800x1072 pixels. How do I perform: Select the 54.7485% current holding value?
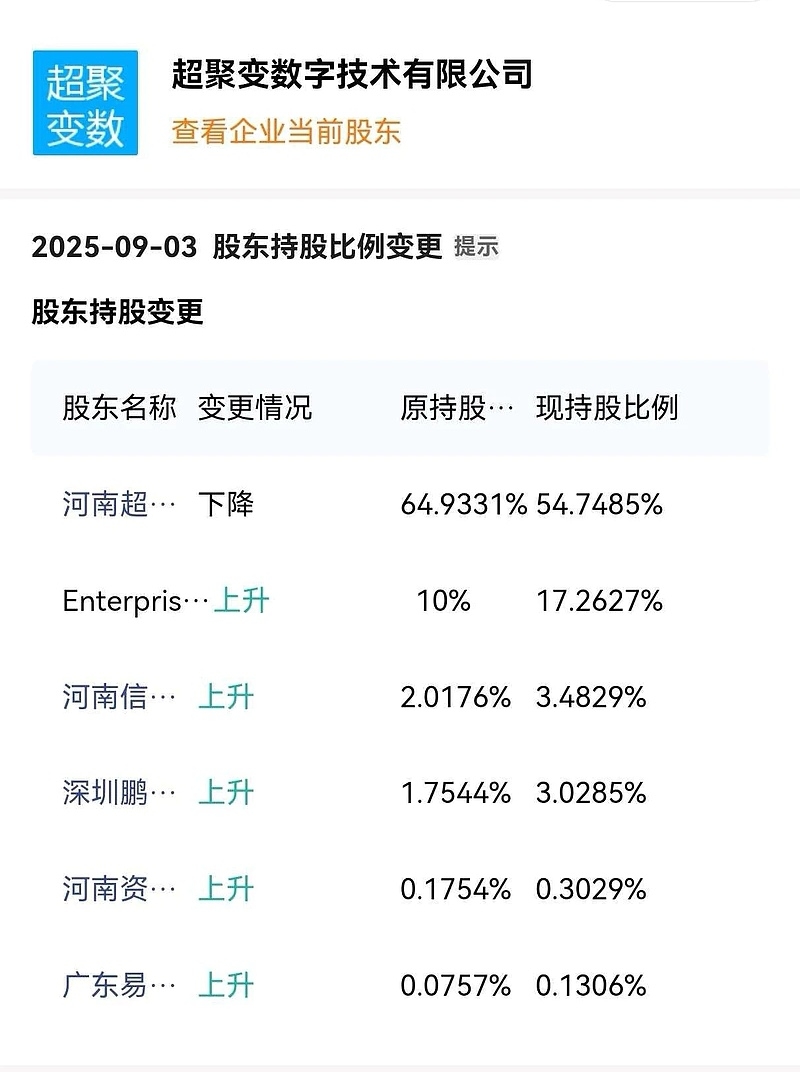click(600, 505)
